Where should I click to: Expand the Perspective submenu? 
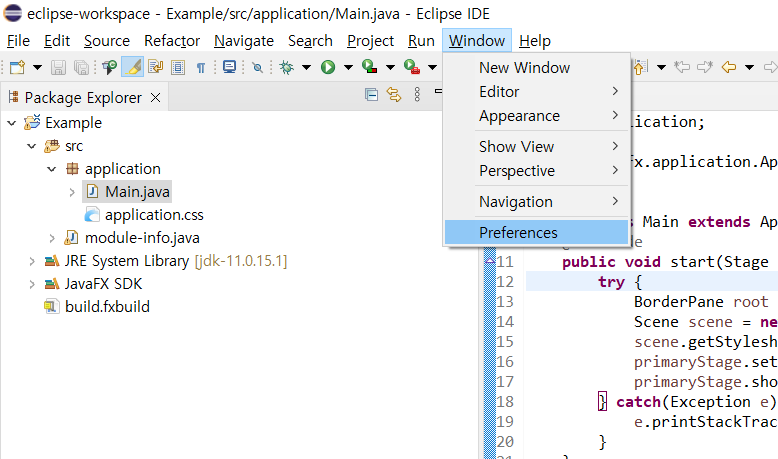pos(536,171)
